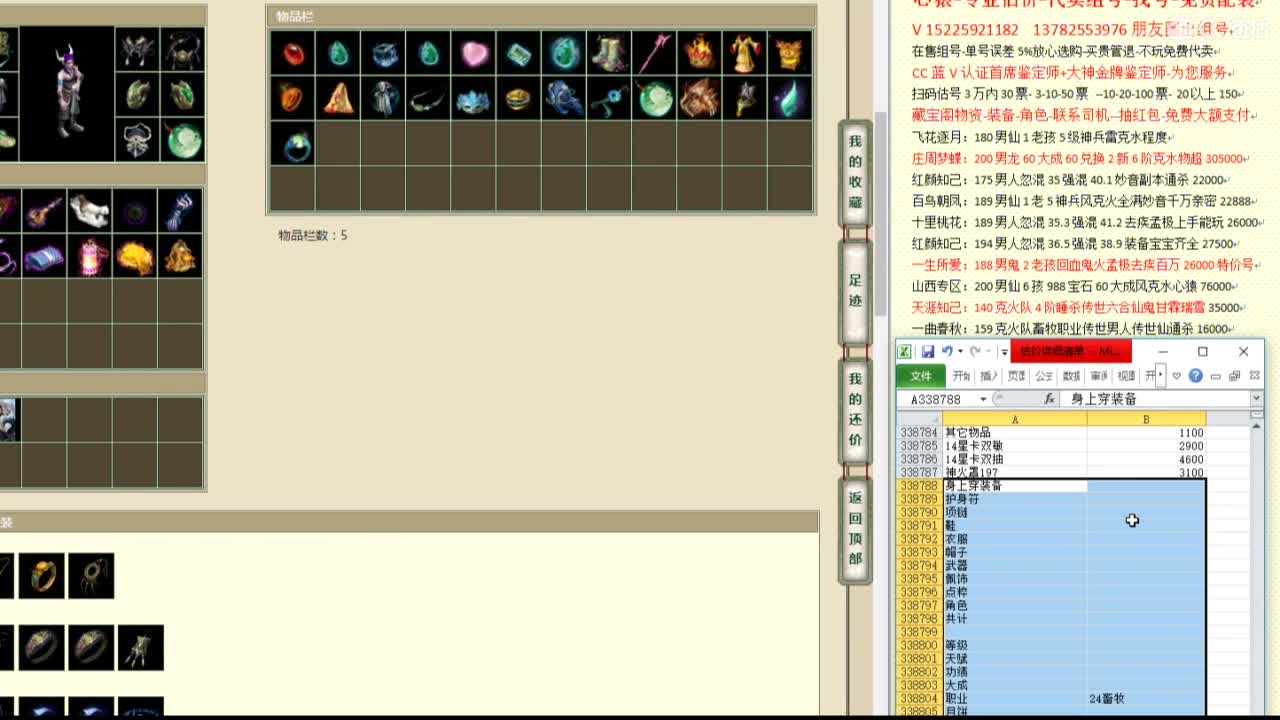Click Excel vertical scrollbar up arrow
The image size is (1280, 720).
1256,427
